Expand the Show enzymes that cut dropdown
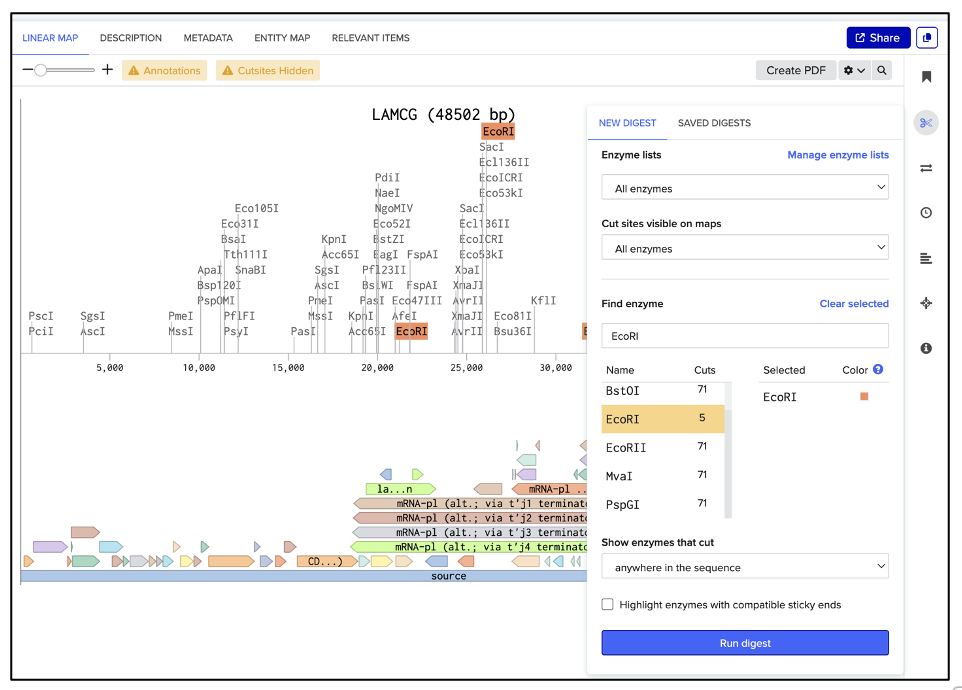Viewport: 962px width, 690px height. click(x=745, y=567)
